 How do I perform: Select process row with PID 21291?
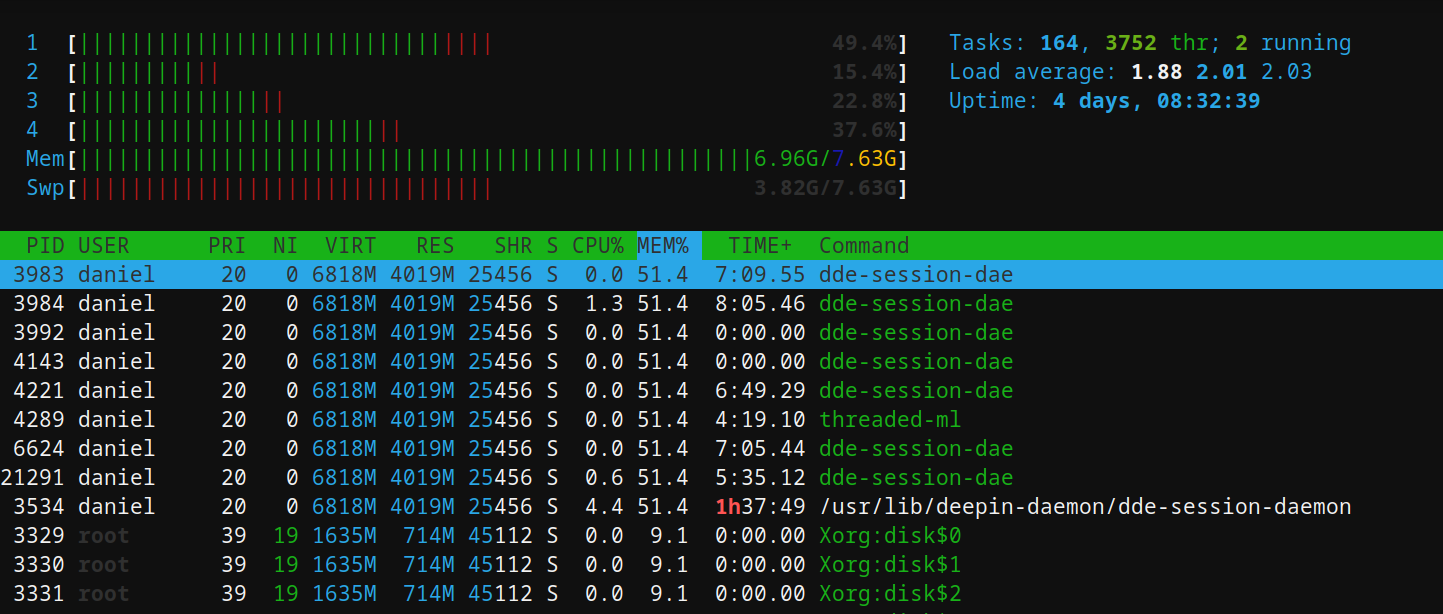tap(721, 478)
